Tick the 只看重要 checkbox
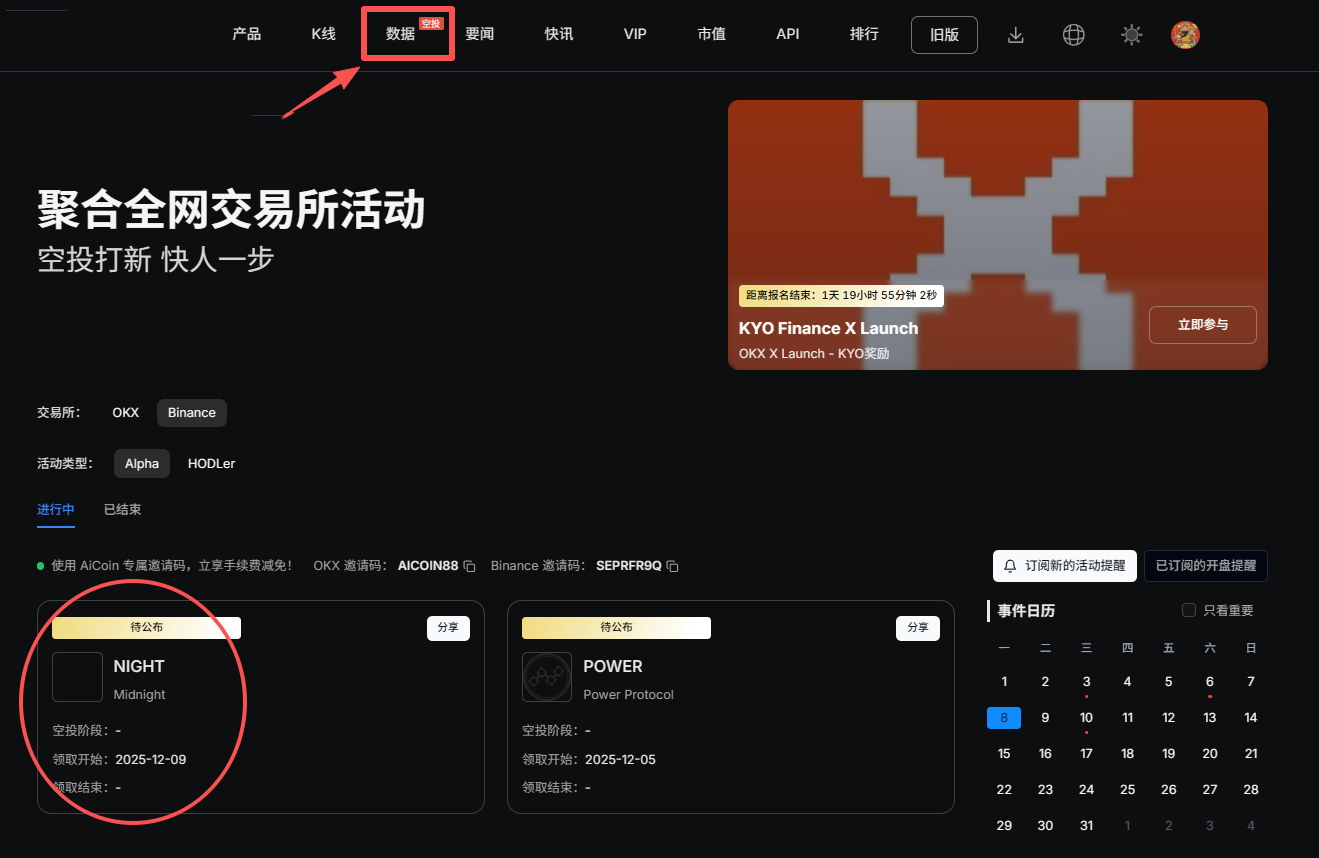 coord(1189,610)
